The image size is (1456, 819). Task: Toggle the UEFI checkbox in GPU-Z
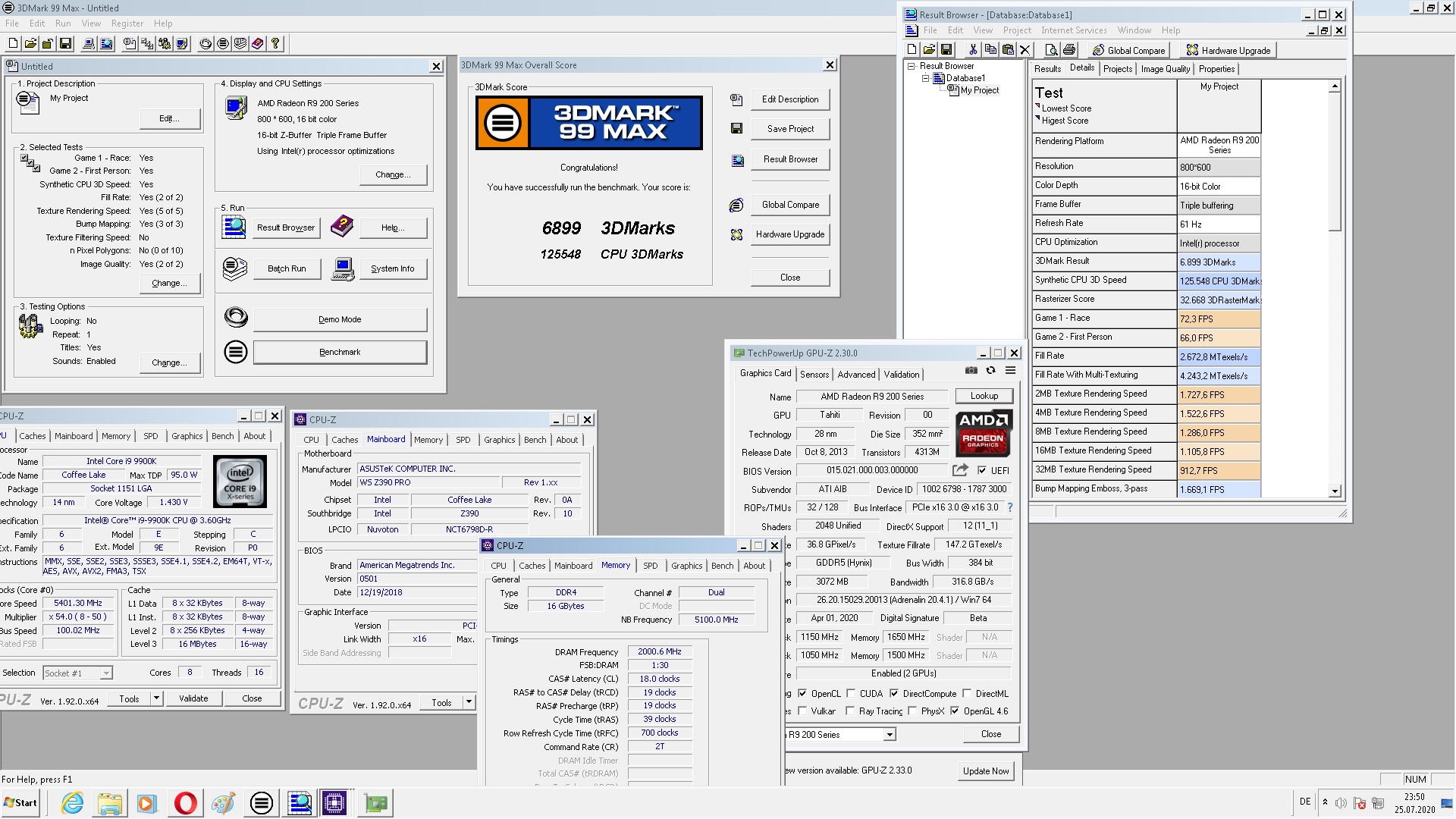click(x=982, y=470)
